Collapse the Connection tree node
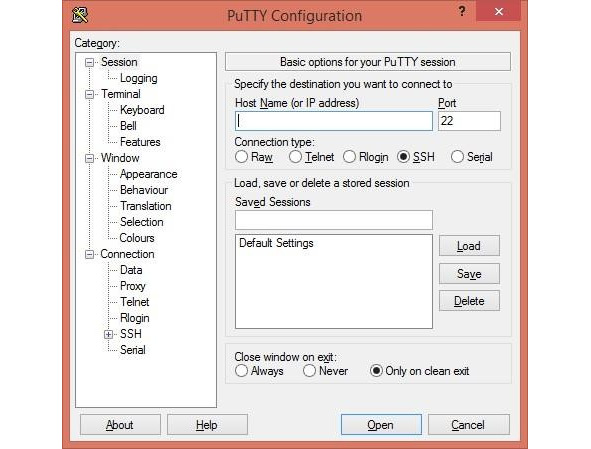The height and width of the screenshot is (449, 591). click(89, 254)
